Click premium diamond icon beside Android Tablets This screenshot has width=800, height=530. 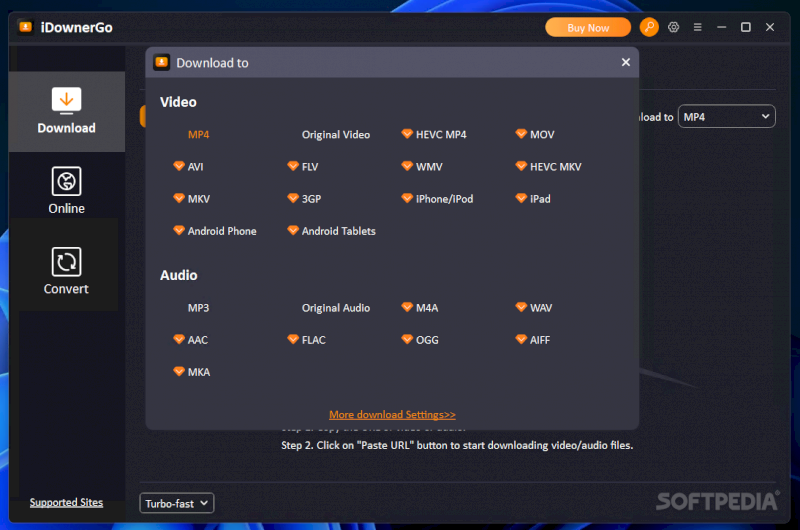coord(293,230)
